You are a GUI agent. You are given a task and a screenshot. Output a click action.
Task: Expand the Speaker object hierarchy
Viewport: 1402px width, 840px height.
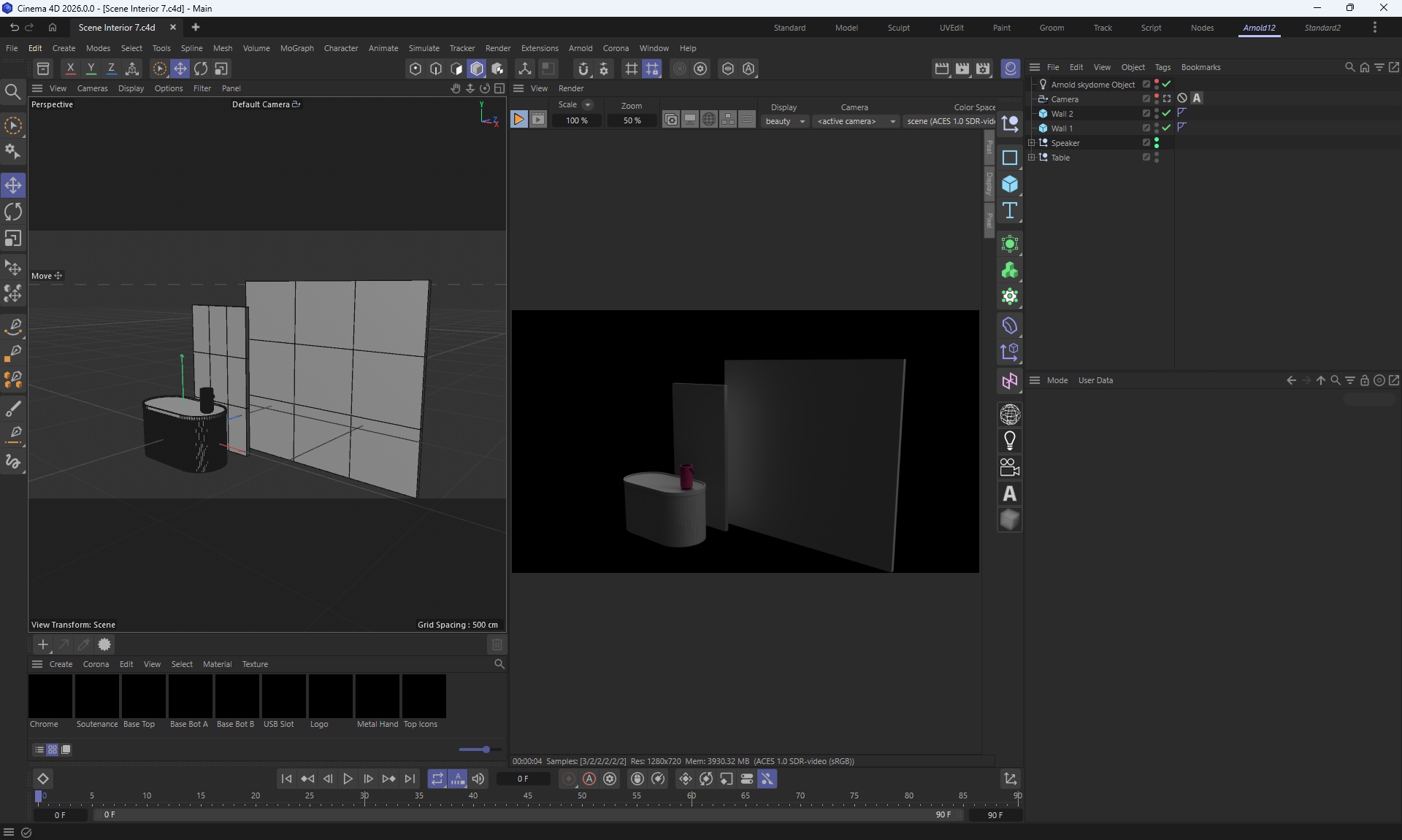coord(1031,143)
